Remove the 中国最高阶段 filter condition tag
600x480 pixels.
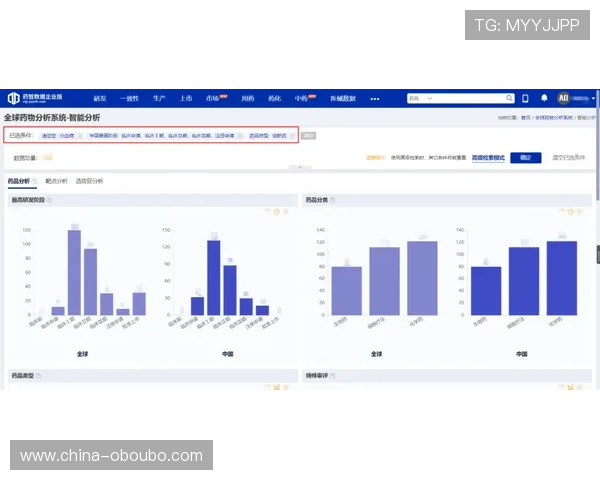coord(240,136)
